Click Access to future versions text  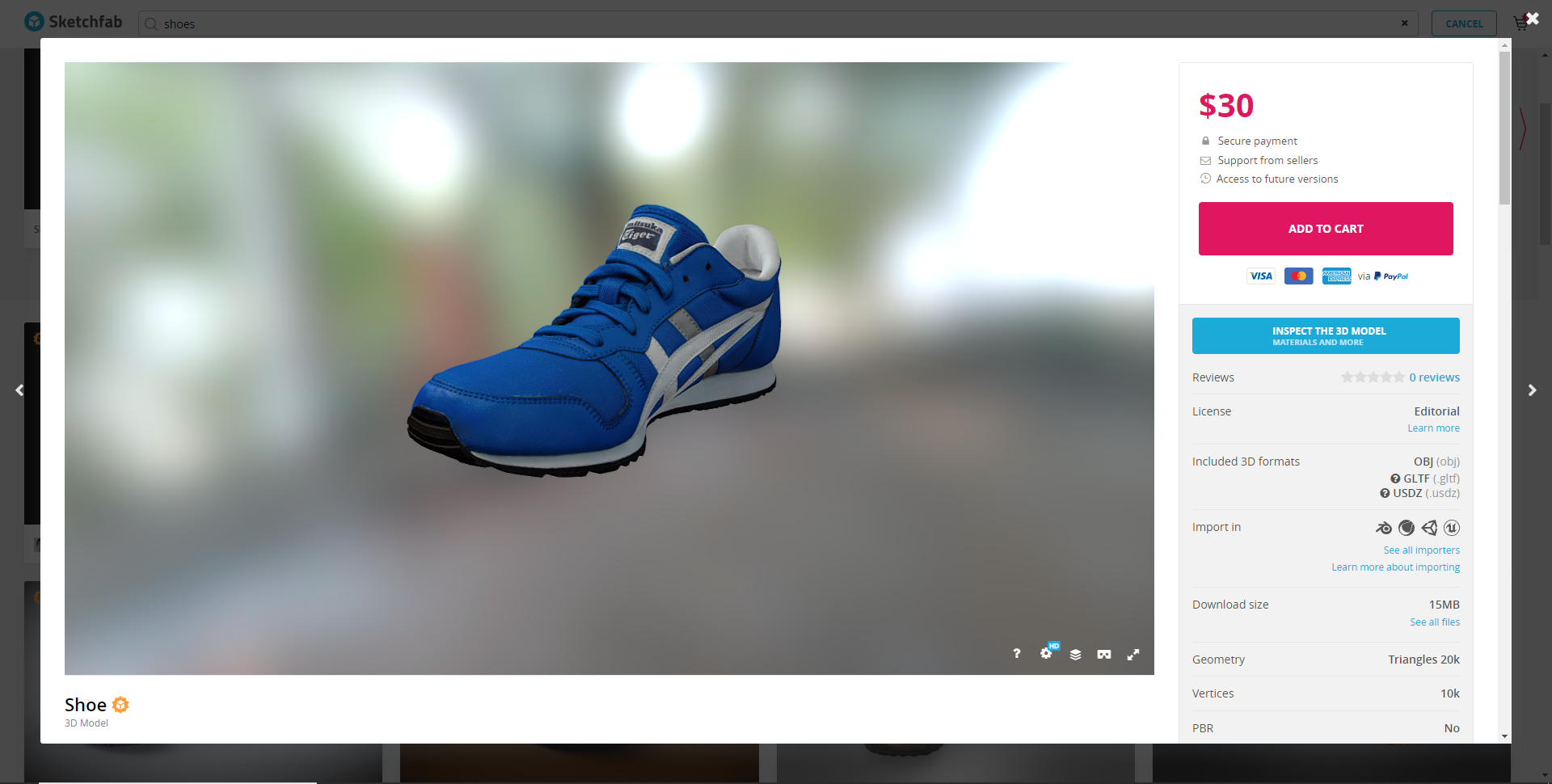[1277, 179]
